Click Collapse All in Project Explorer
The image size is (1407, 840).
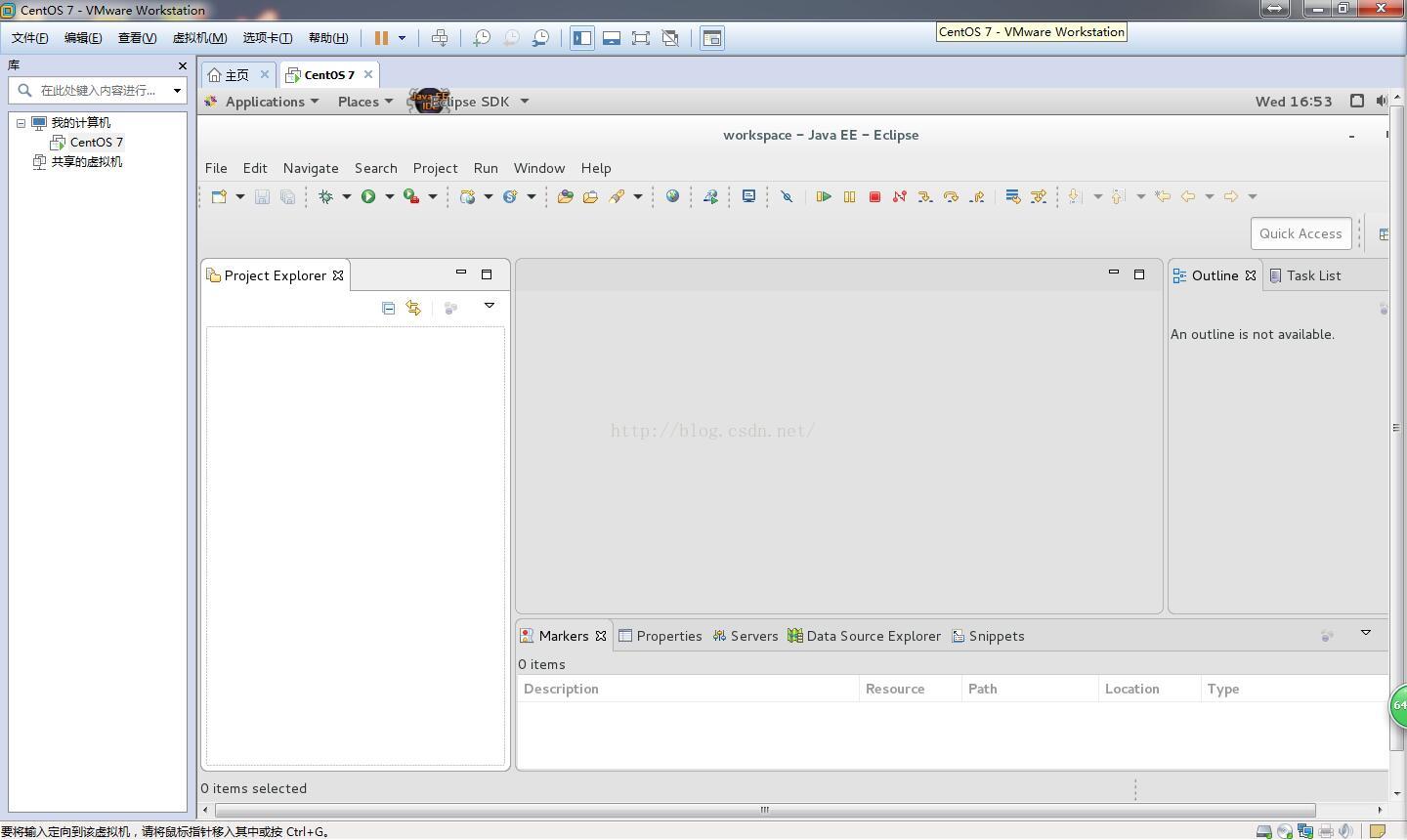(x=388, y=308)
